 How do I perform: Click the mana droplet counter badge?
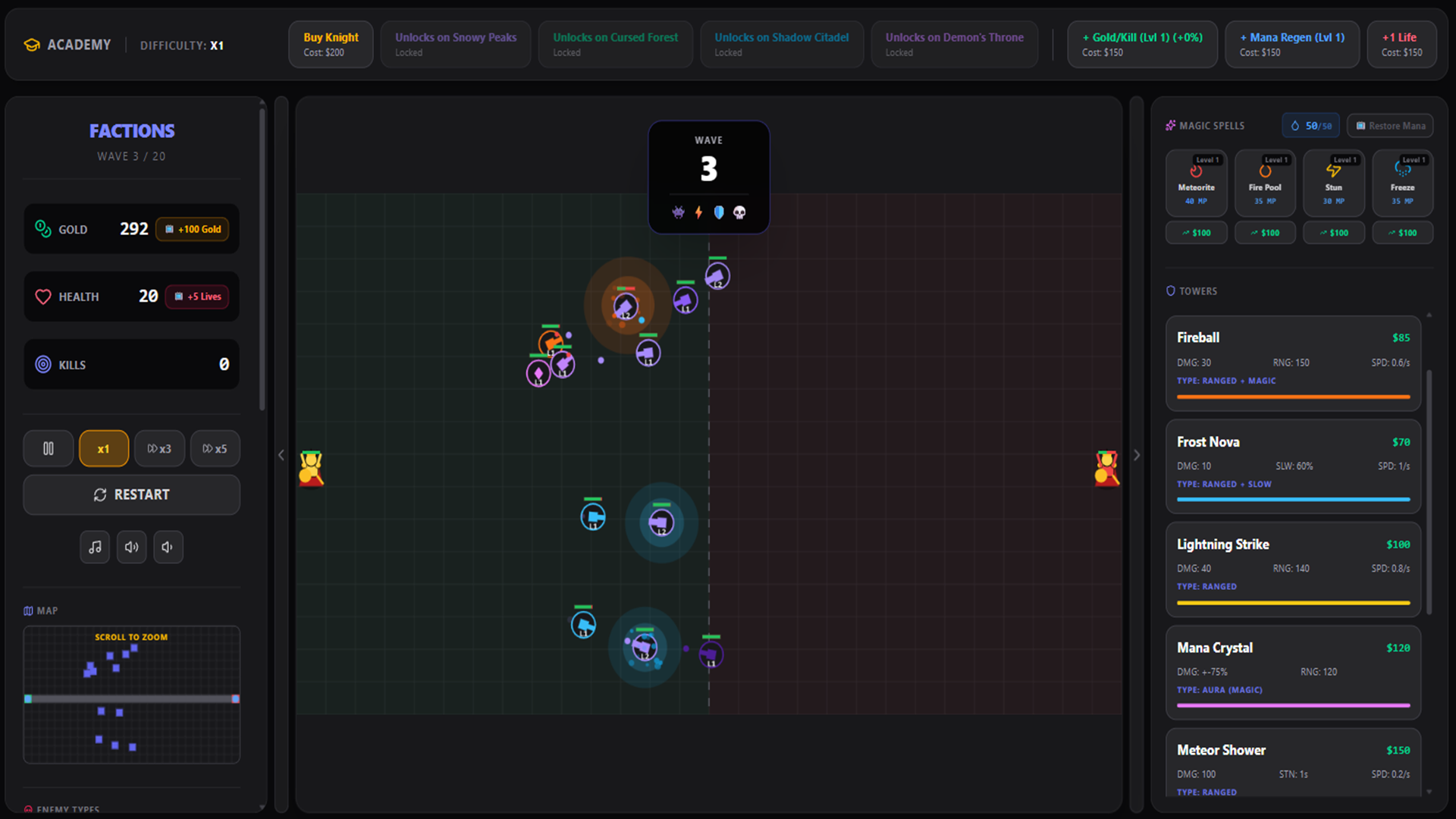tap(1310, 125)
